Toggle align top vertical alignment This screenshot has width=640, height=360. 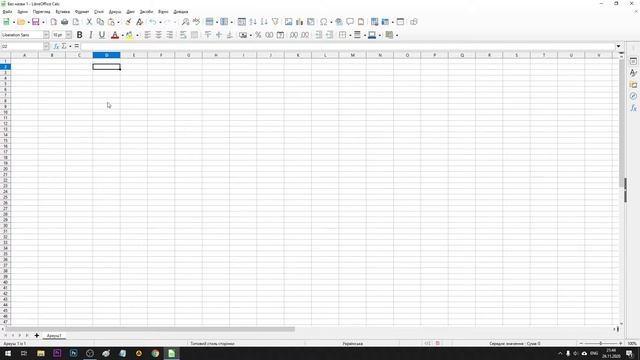(x=208, y=35)
